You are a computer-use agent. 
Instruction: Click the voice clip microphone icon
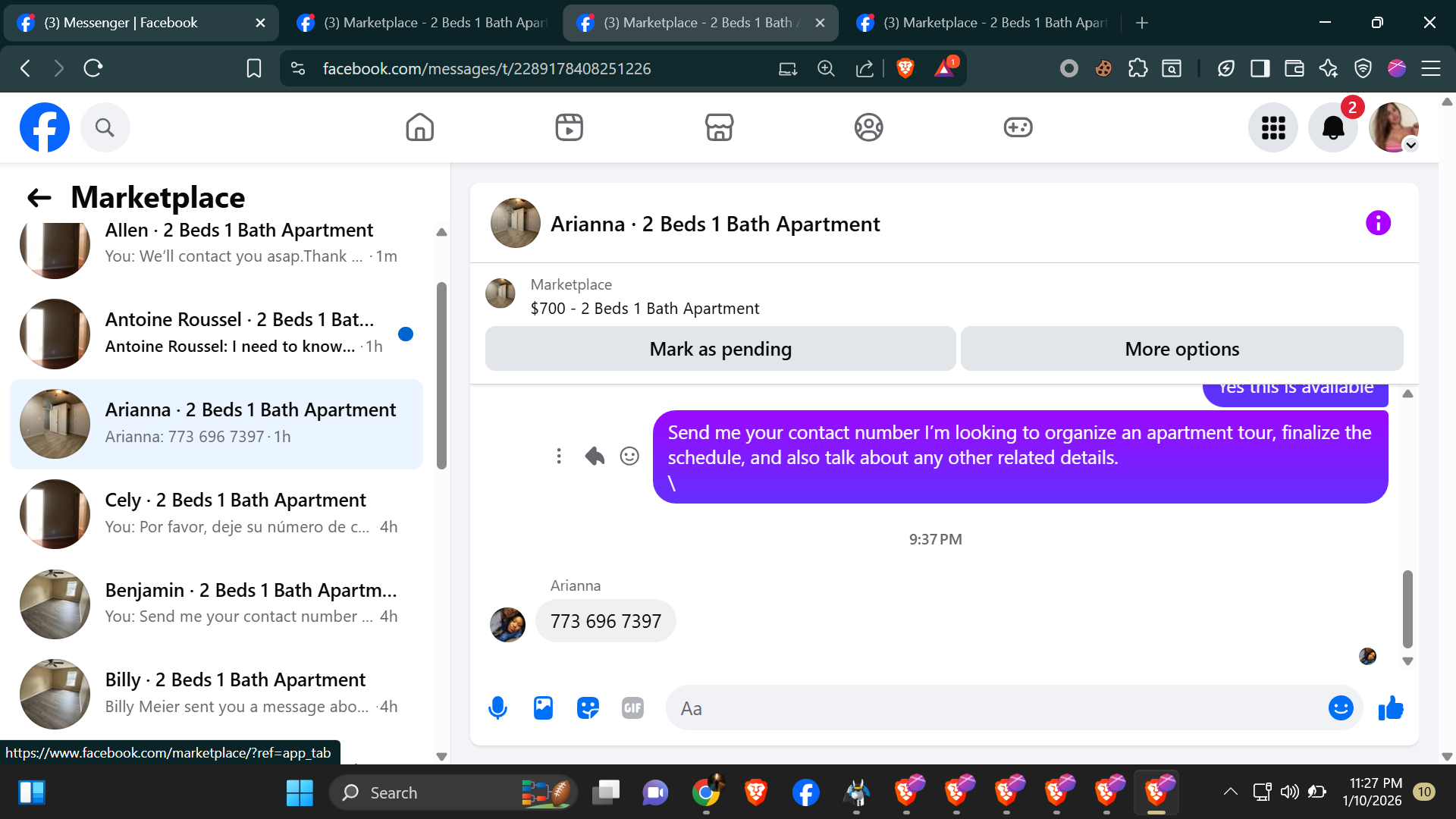tap(497, 708)
